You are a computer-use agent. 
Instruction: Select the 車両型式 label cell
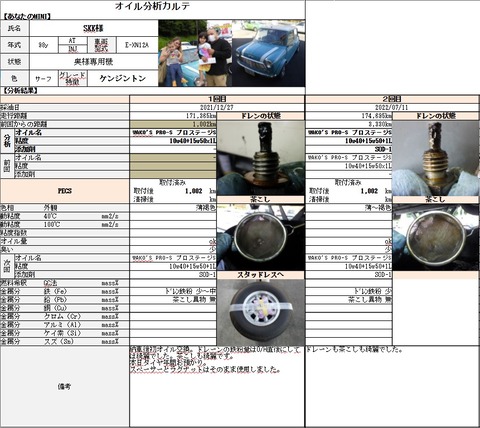[102, 45]
